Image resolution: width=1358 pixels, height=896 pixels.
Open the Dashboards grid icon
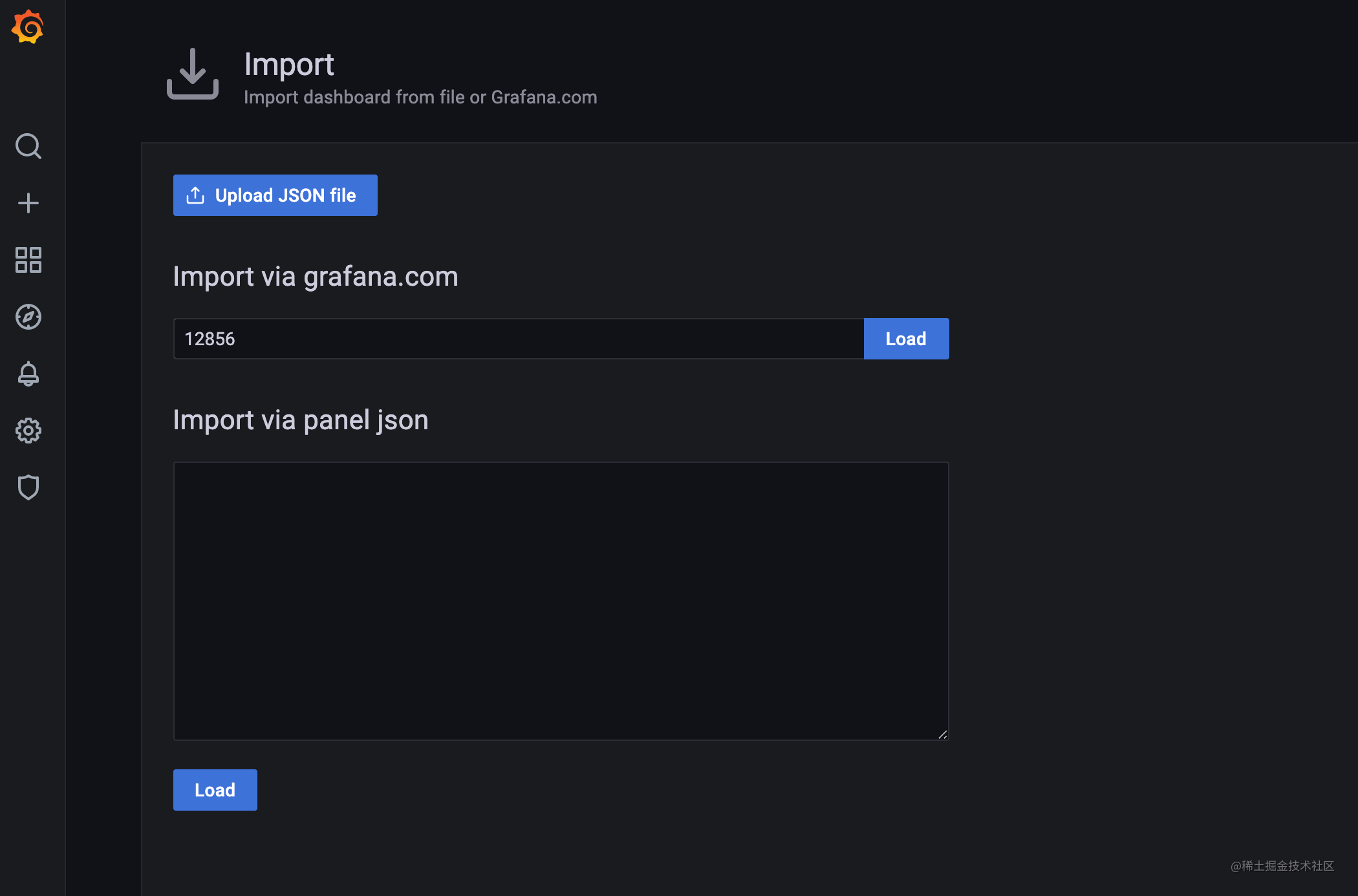click(28, 260)
